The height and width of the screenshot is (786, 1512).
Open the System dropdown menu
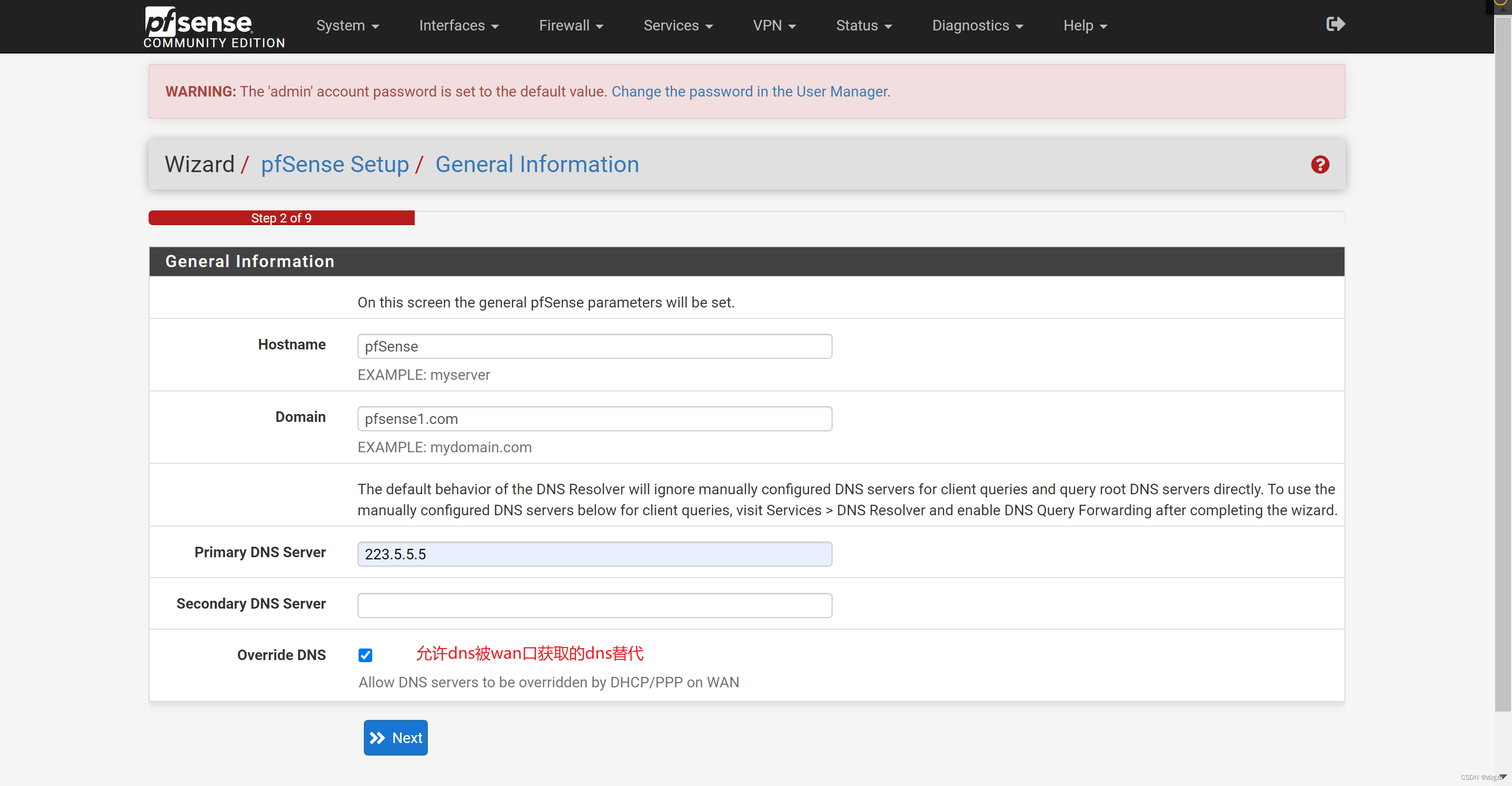click(348, 26)
